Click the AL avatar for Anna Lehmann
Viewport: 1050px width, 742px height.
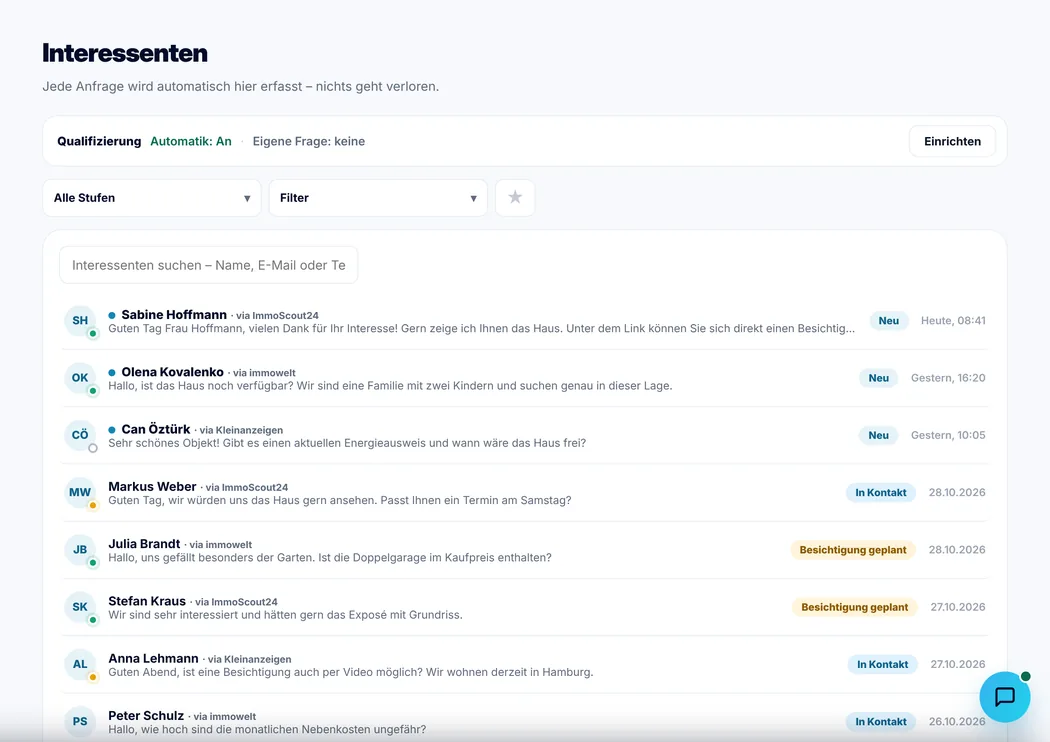[x=80, y=664]
